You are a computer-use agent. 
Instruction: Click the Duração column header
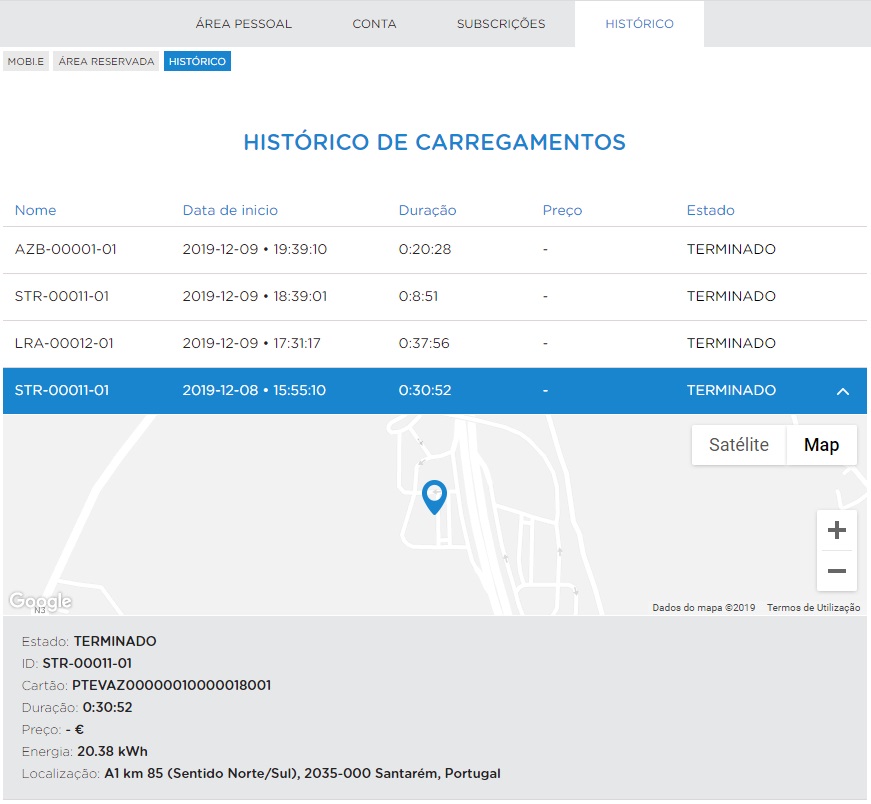(427, 210)
